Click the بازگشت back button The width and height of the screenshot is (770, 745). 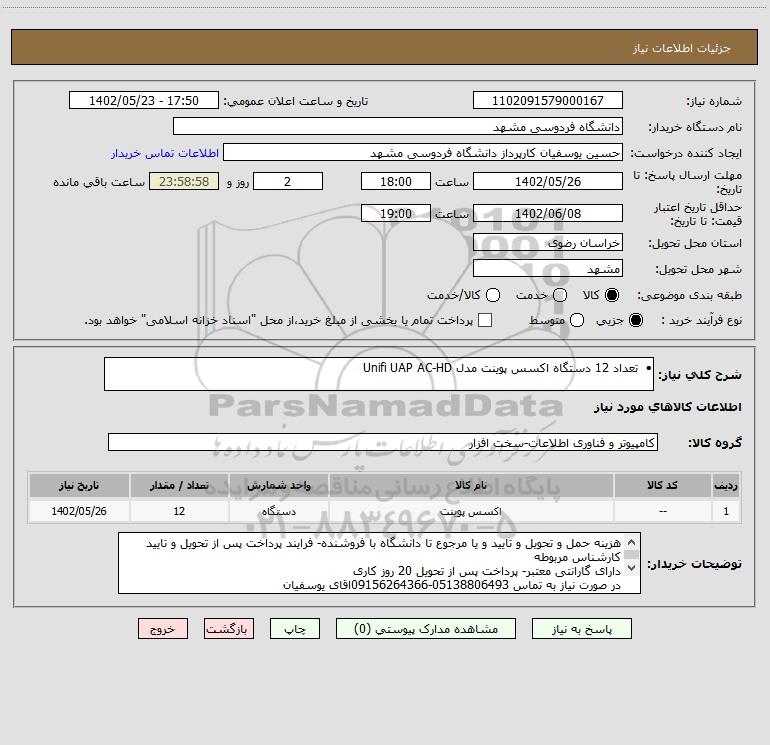(x=229, y=629)
